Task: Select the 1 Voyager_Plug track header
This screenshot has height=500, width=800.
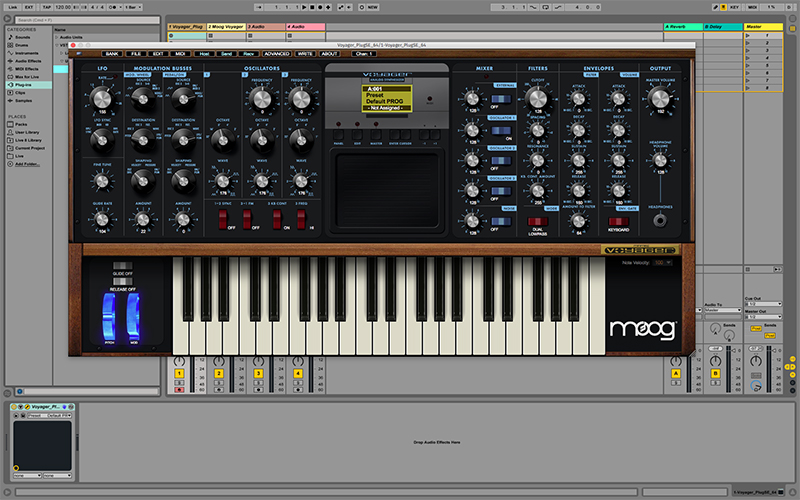Action: (x=187, y=27)
